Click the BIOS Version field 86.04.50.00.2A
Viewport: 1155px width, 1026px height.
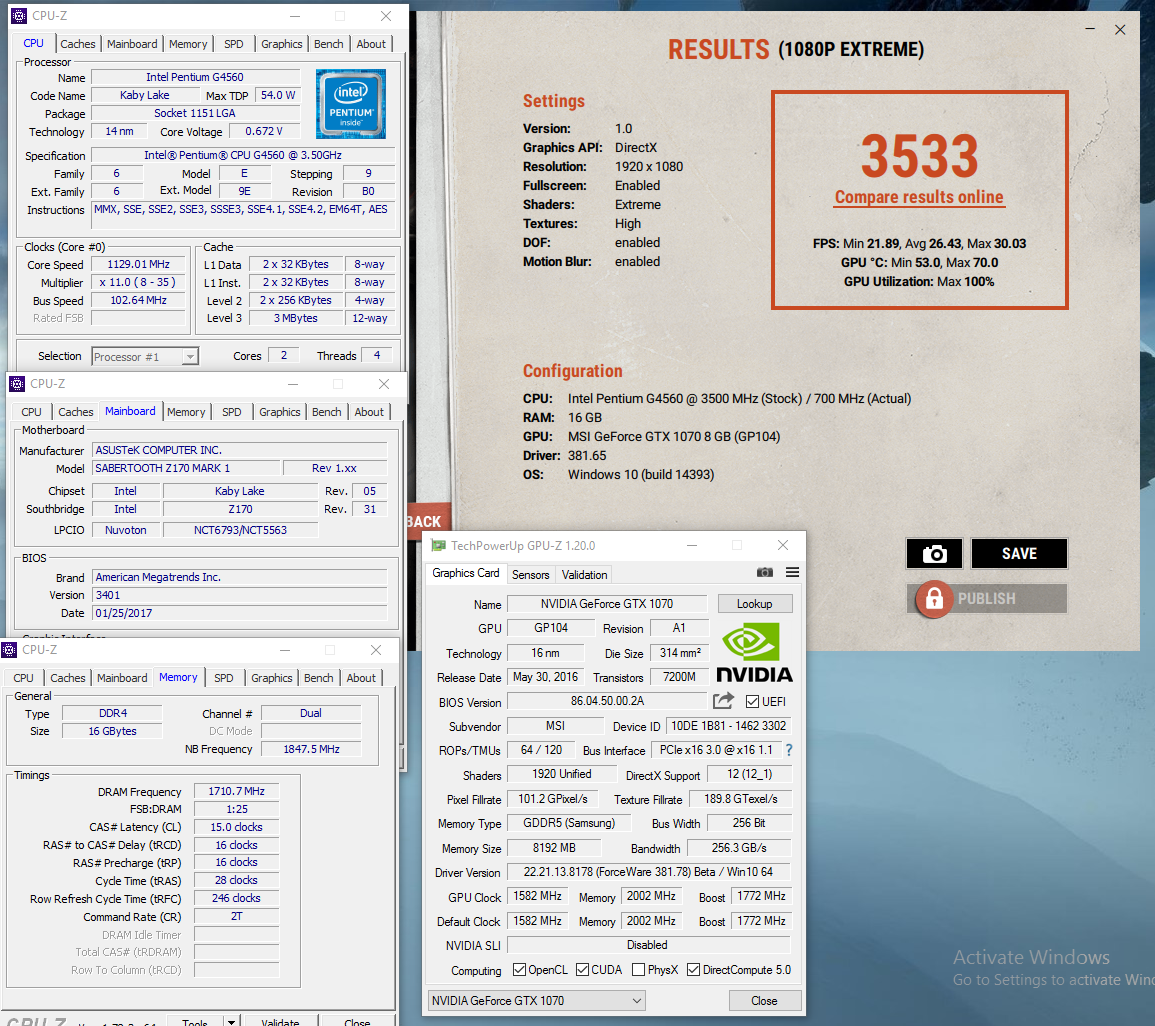pyautogui.click(x=607, y=701)
